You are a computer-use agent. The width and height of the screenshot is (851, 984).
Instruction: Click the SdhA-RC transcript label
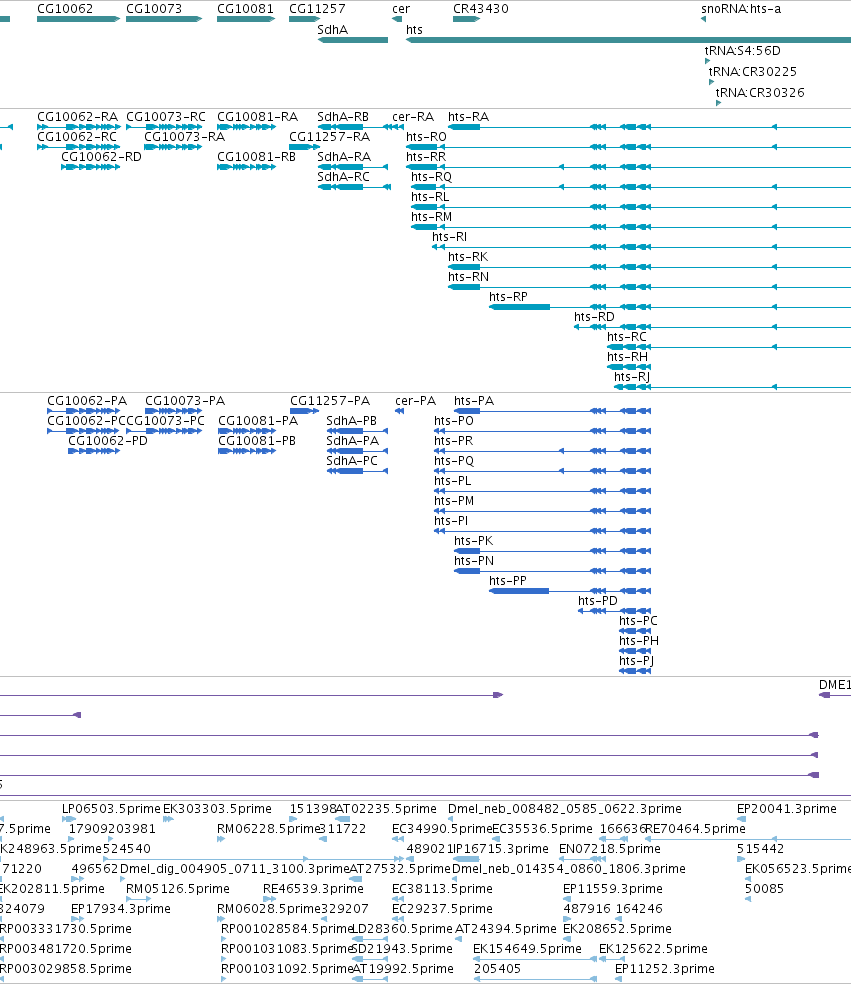click(x=343, y=177)
